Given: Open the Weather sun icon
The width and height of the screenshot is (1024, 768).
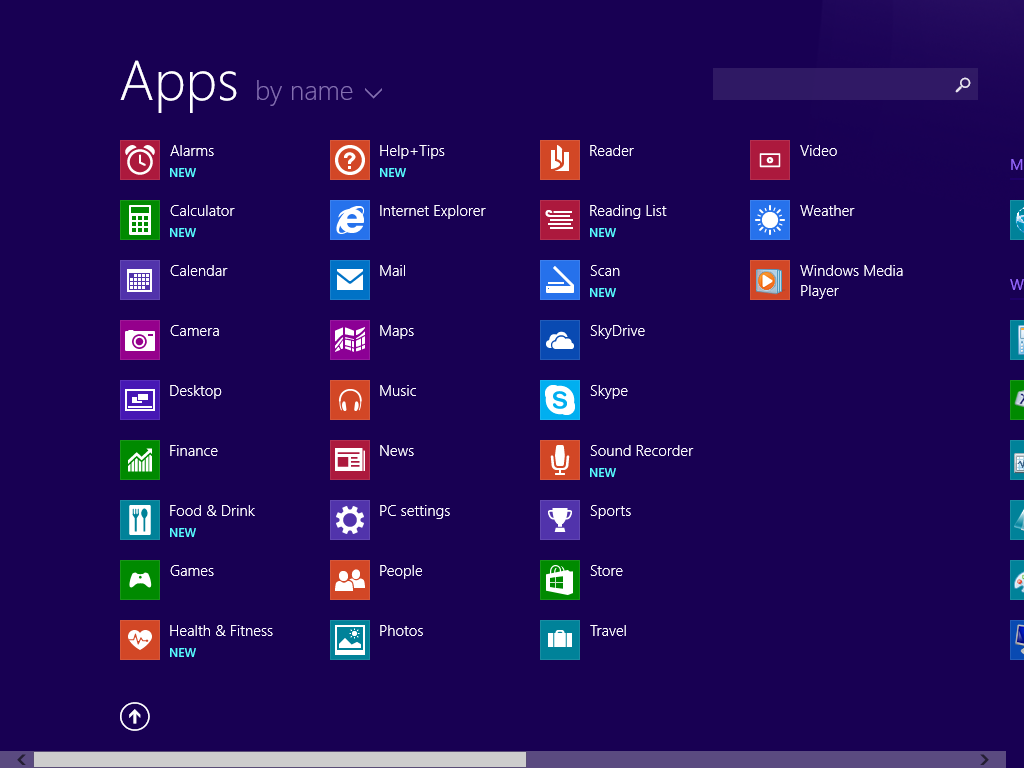Looking at the screenshot, I should pyautogui.click(x=770, y=220).
